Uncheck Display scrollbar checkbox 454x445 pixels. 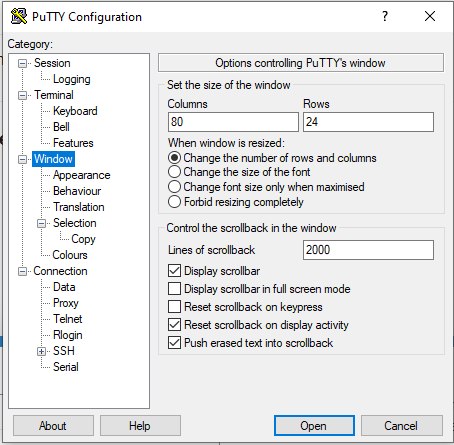(x=174, y=271)
